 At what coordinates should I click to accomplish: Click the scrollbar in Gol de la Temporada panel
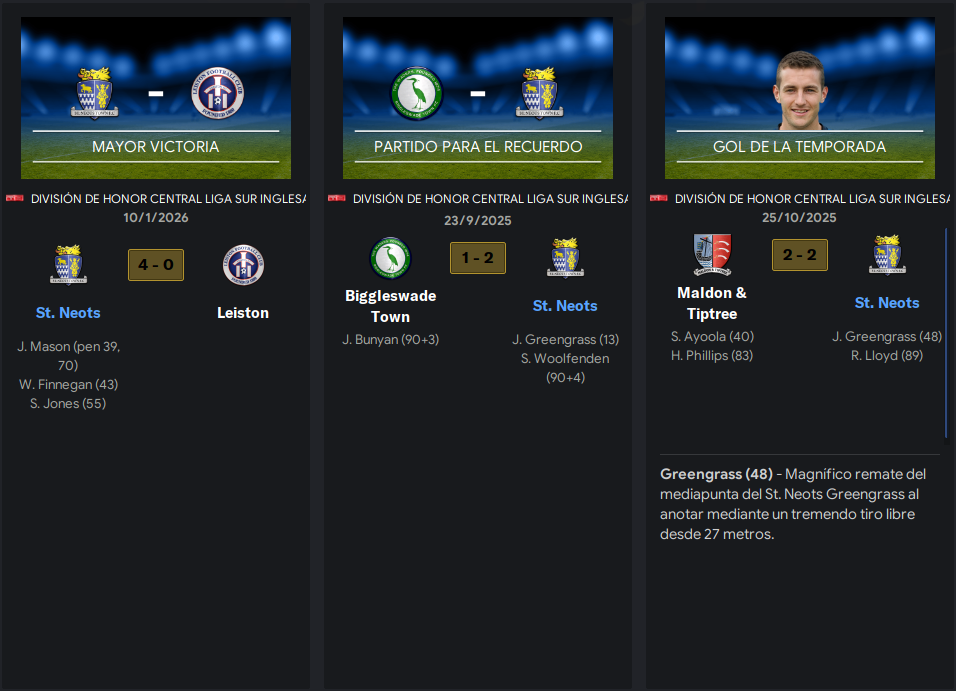[x=946, y=333]
